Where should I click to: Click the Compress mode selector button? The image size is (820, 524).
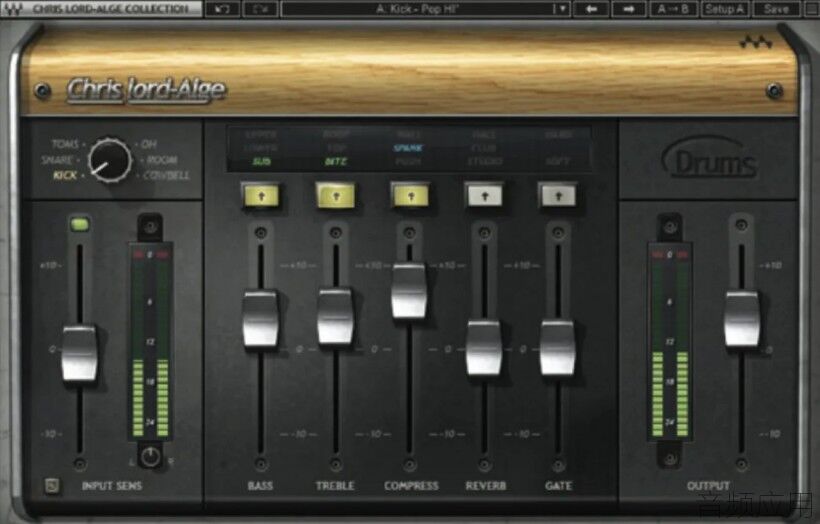[411, 196]
